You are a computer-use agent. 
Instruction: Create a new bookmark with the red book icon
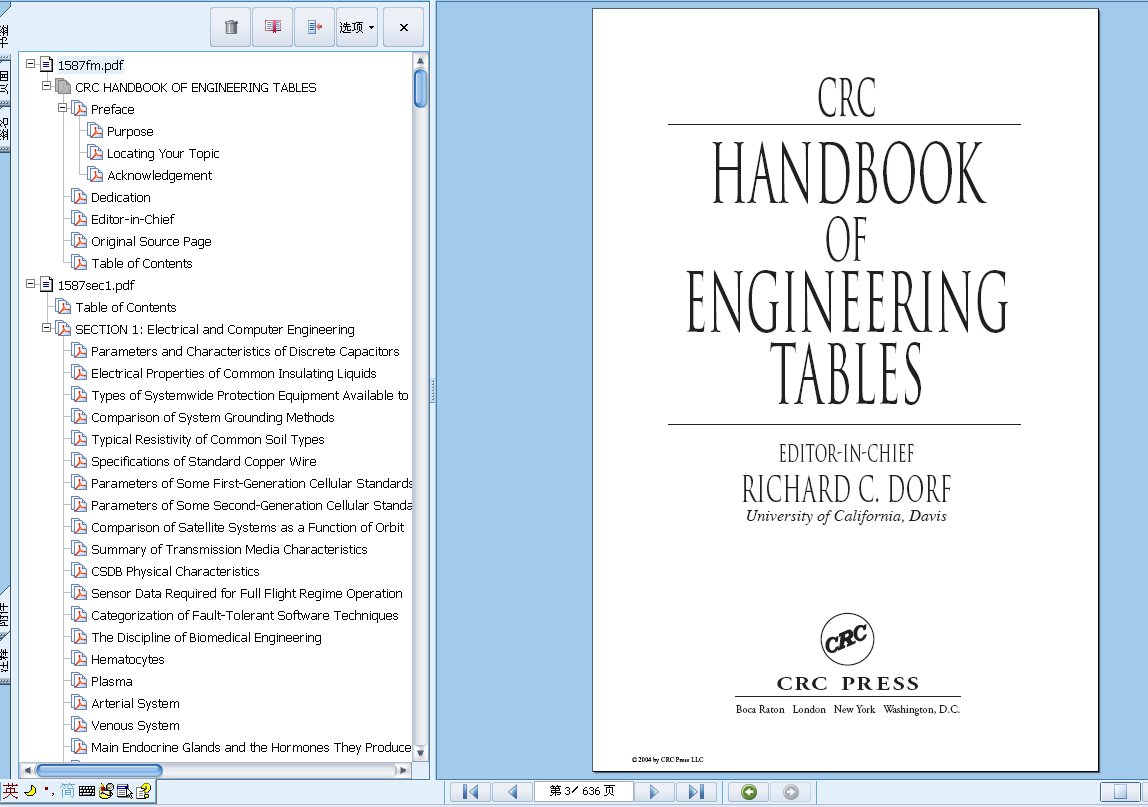[273, 27]
